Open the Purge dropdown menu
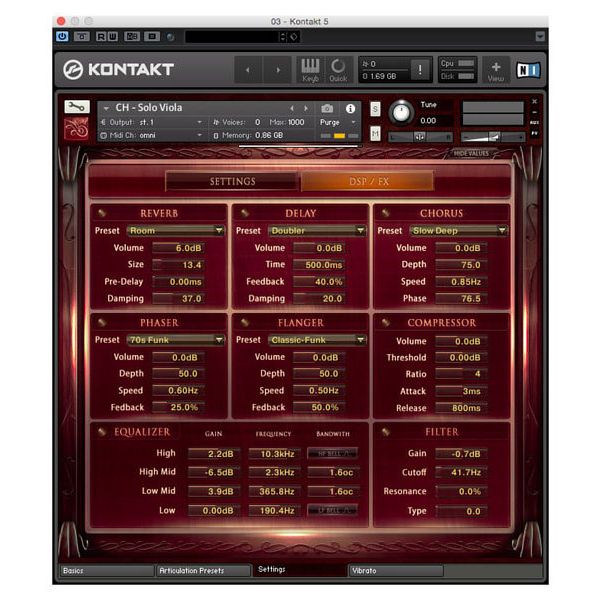600x600 pixels. coord(338,122)
